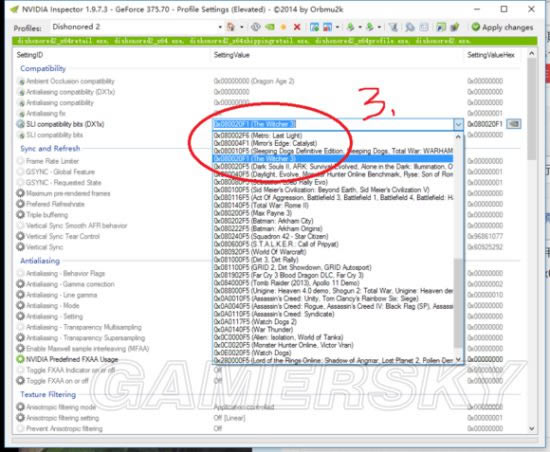Select Tomb Raider (2013) entry
This screenshot has height=452, width=550.
pos(287,283)
